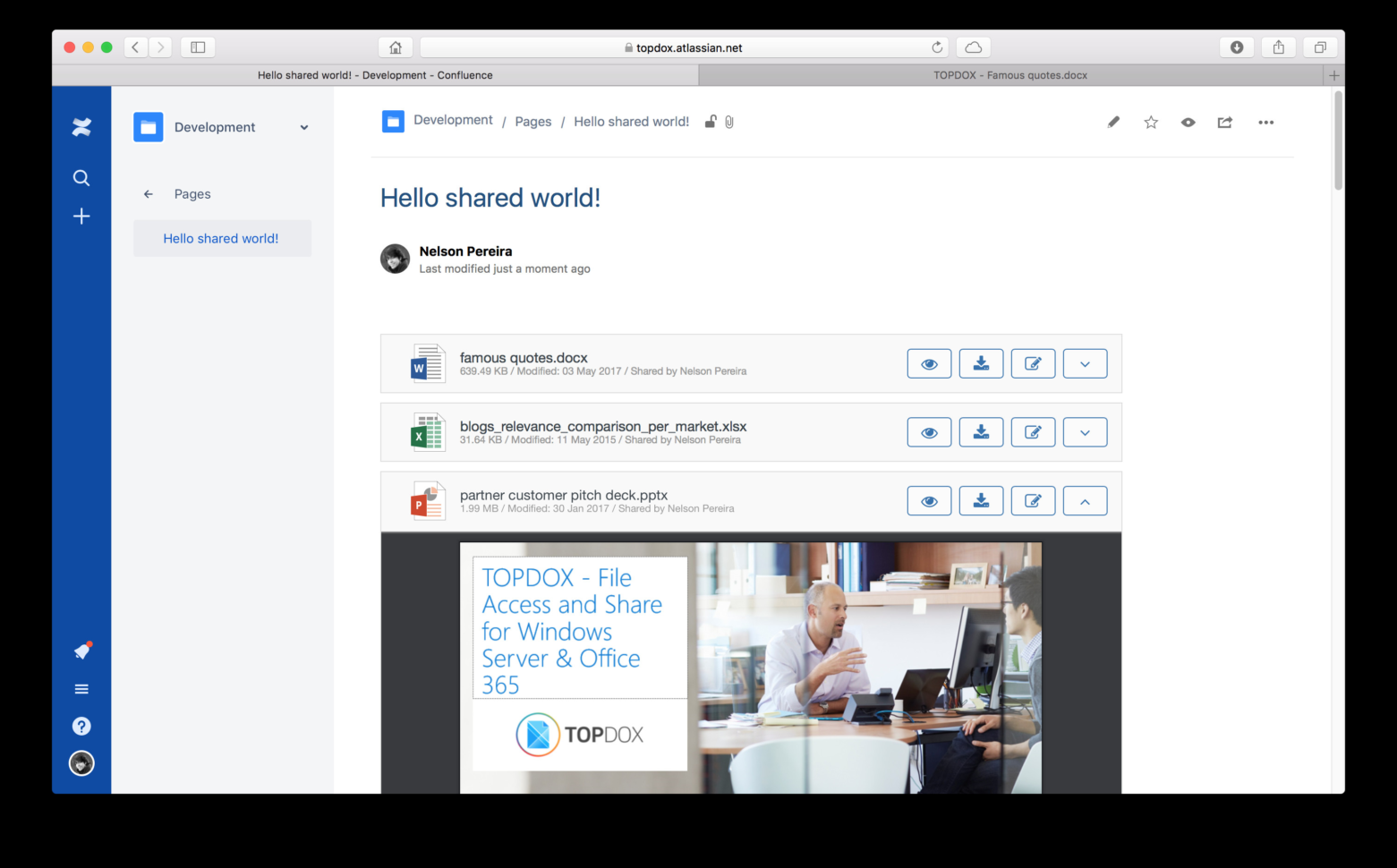Download the blogs_relevance xlsx file
Image resolution: width=1397 pixels, height=868 pixels.
pyautogui.click(x=981, y=432)
